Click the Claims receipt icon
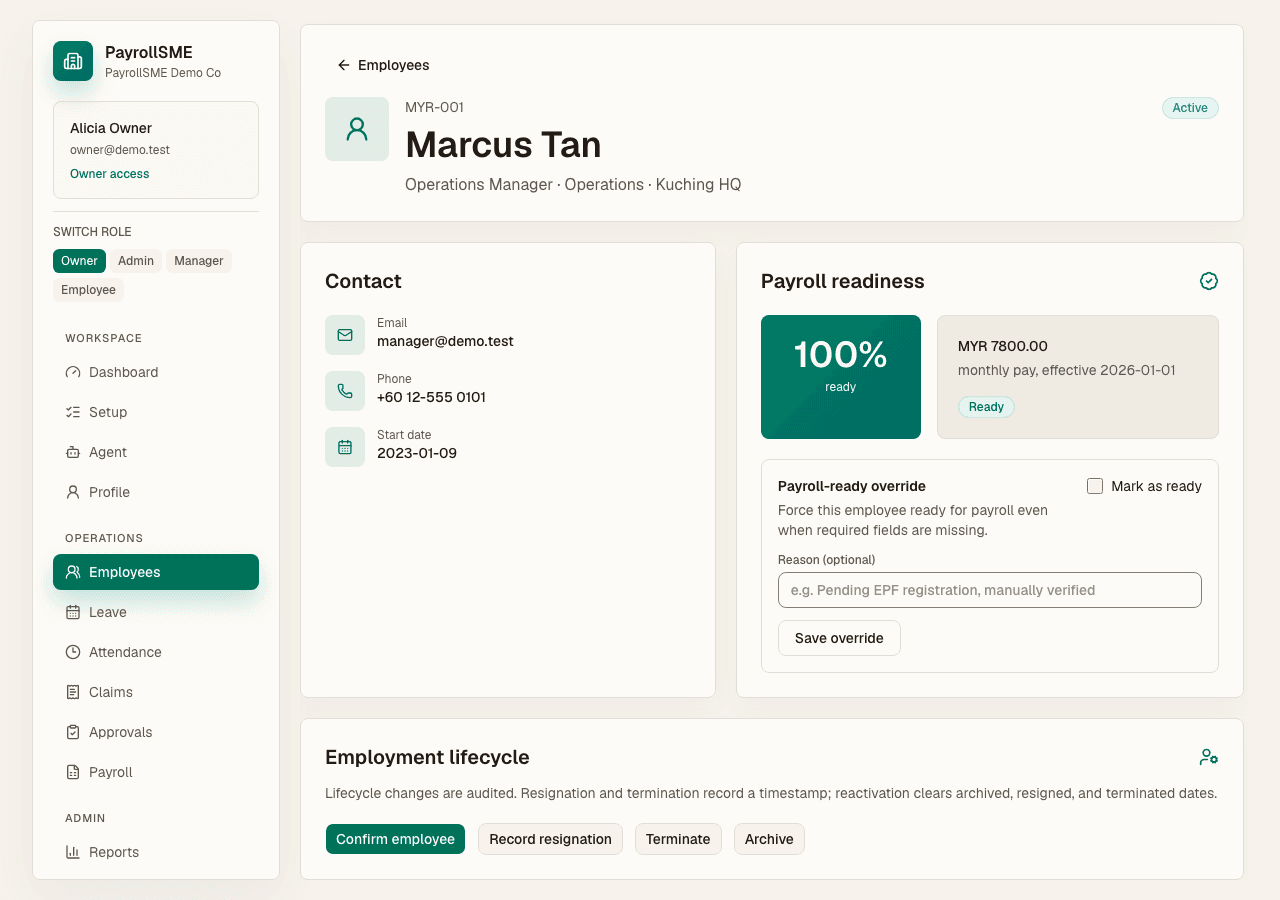 (73, 692)
